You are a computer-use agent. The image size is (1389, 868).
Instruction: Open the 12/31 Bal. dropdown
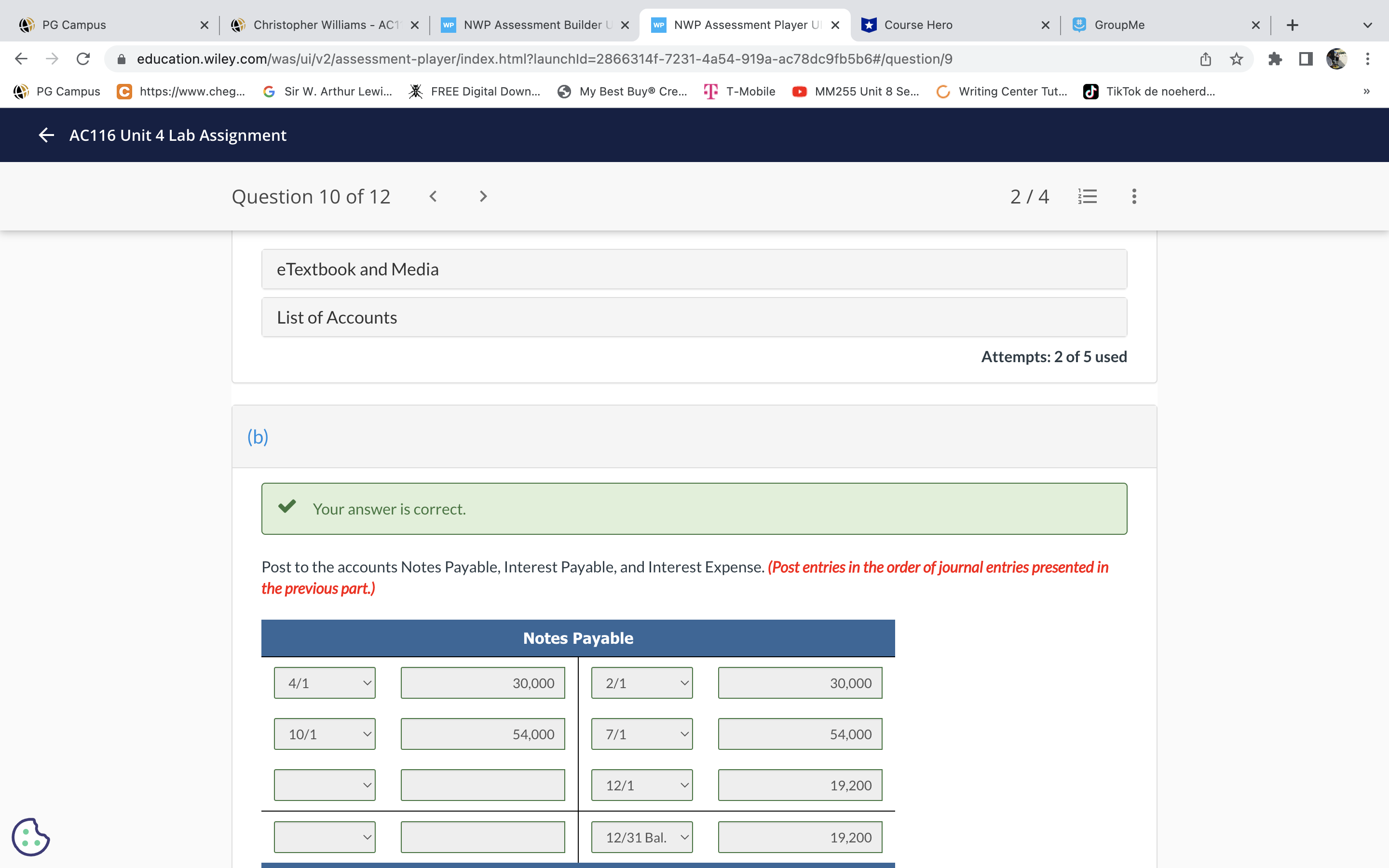(x=642, y=838)
